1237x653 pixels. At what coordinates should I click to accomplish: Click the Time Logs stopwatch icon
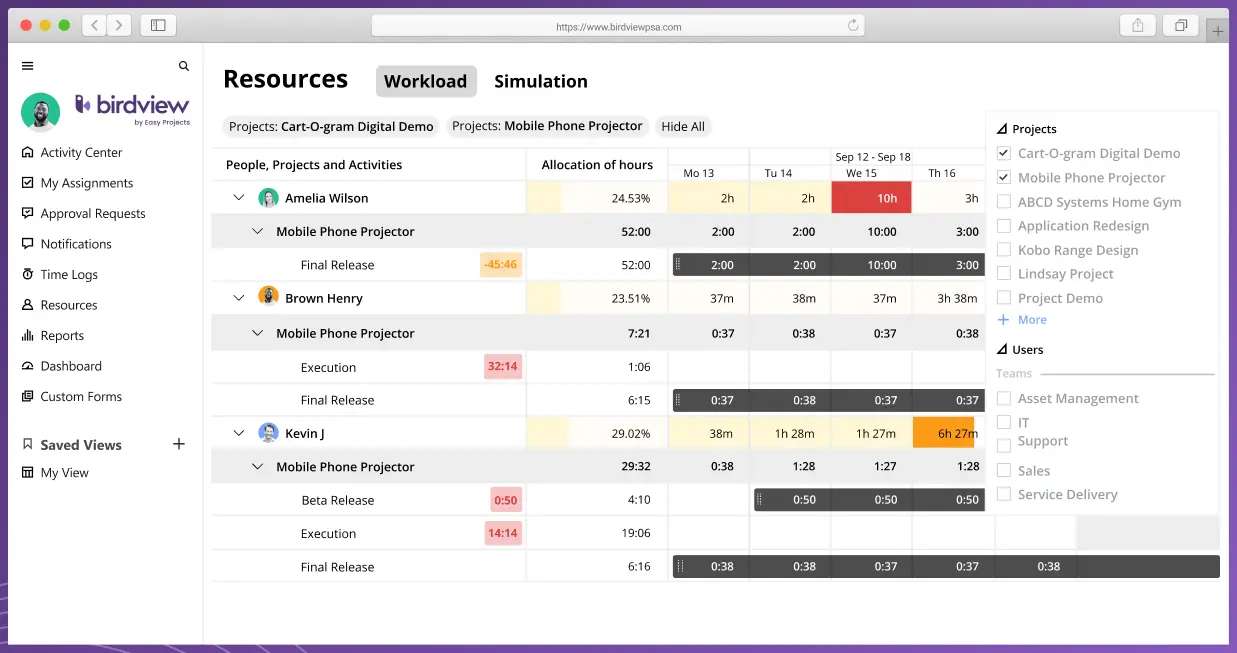[28, 274]
